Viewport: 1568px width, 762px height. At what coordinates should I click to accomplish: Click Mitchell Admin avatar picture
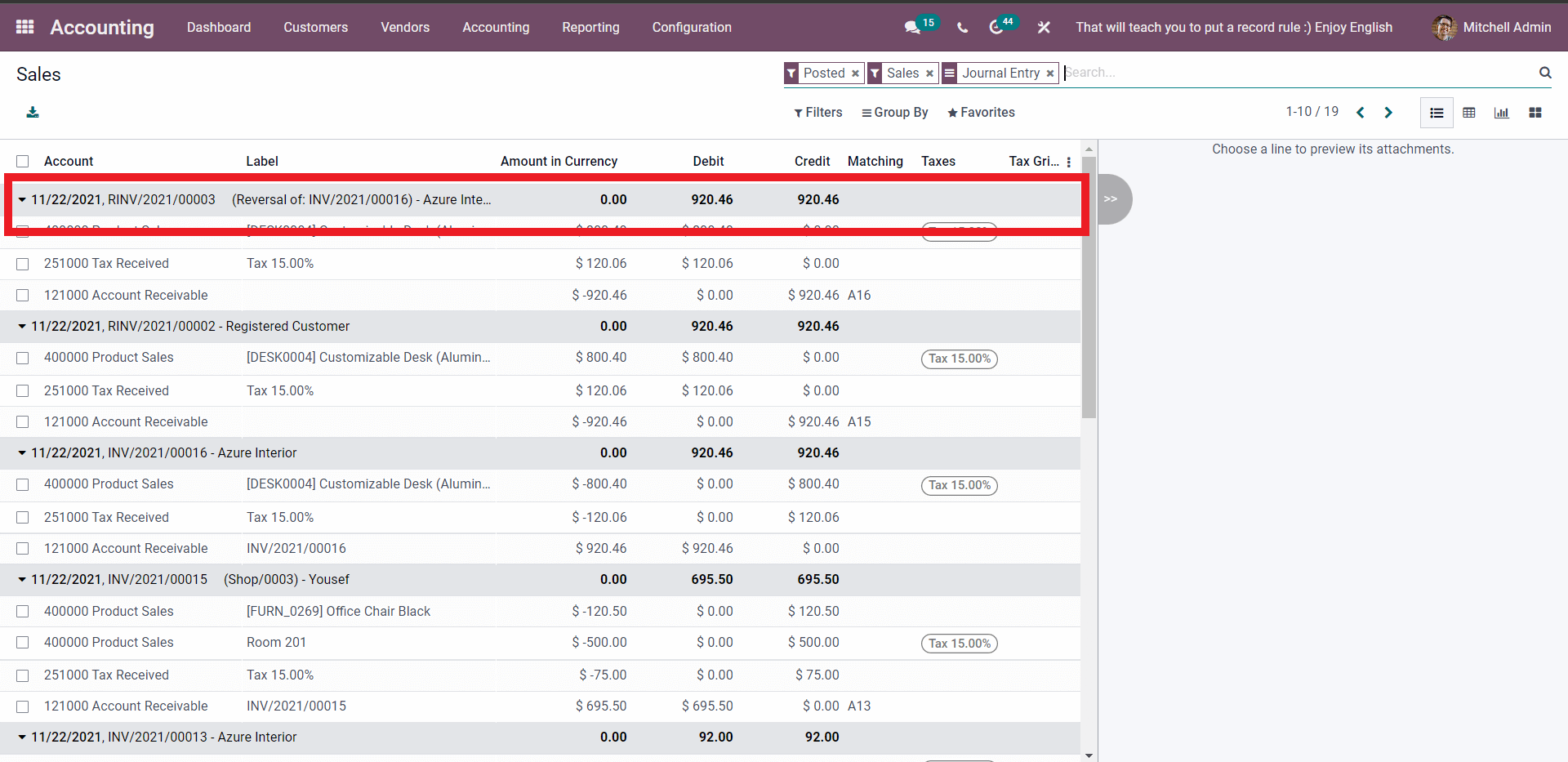[1444, 27]
